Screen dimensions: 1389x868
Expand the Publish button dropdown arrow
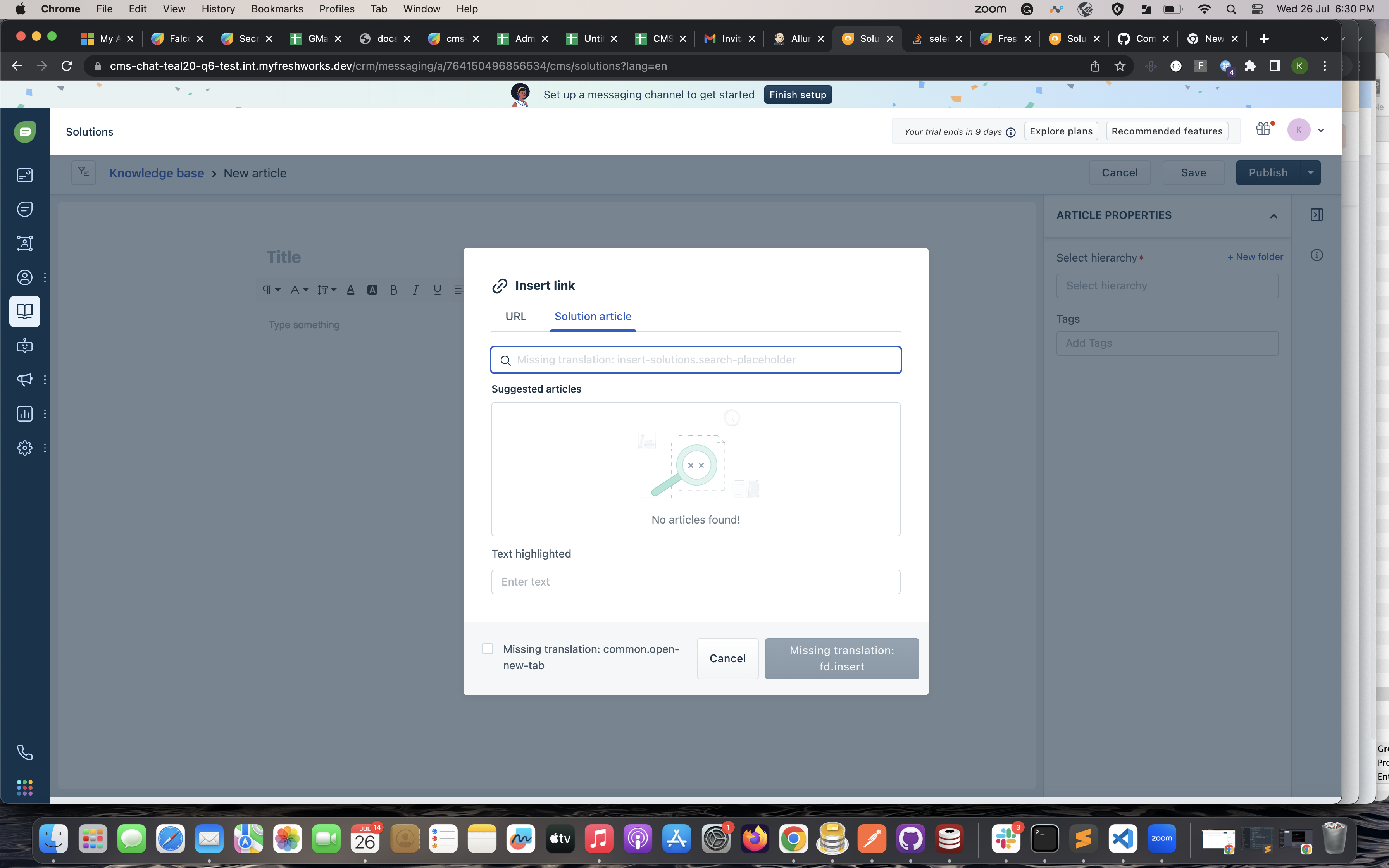click(x=1310, y=173)
